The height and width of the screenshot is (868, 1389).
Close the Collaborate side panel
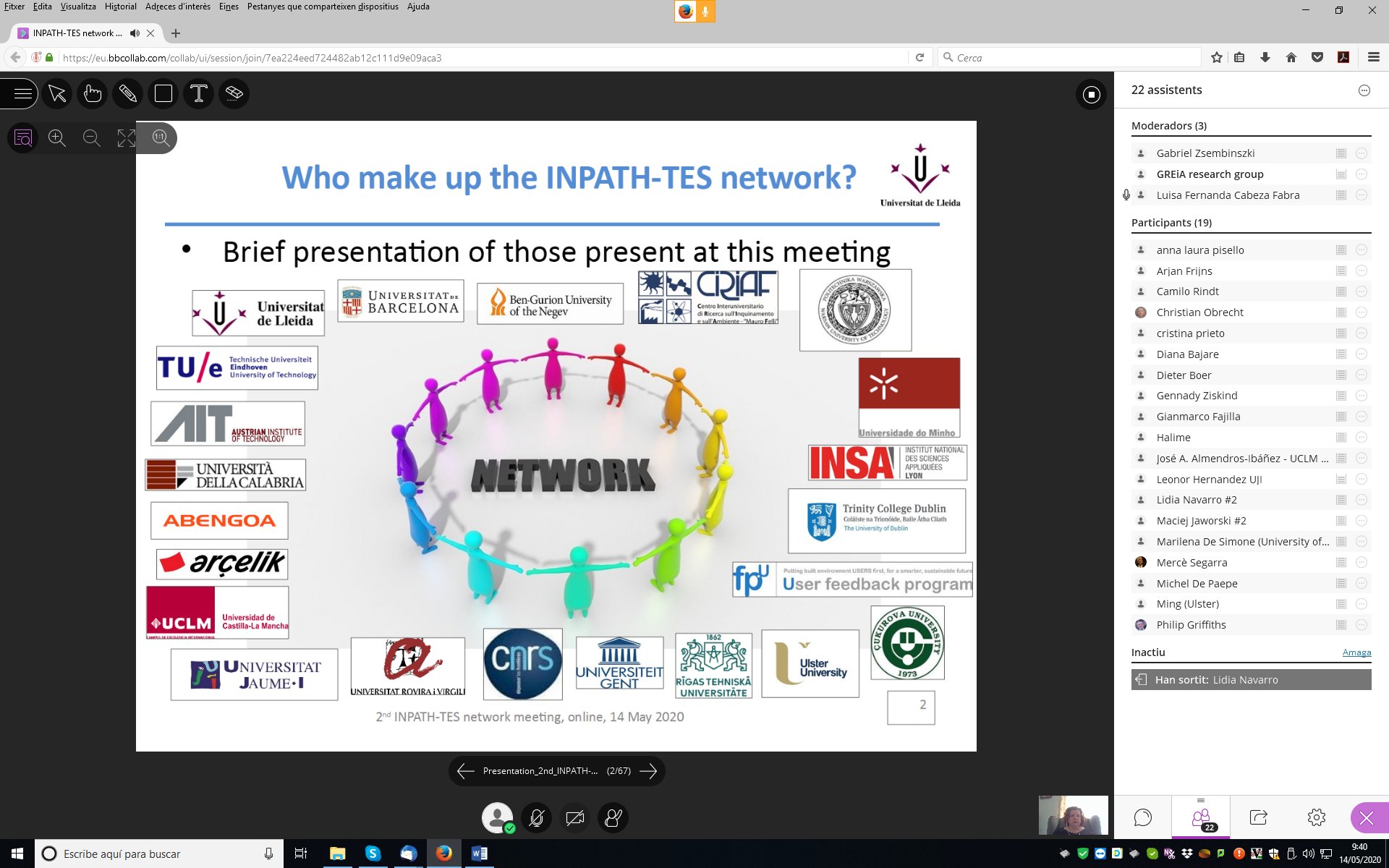pyautogui.click(x=1367, y=818)
